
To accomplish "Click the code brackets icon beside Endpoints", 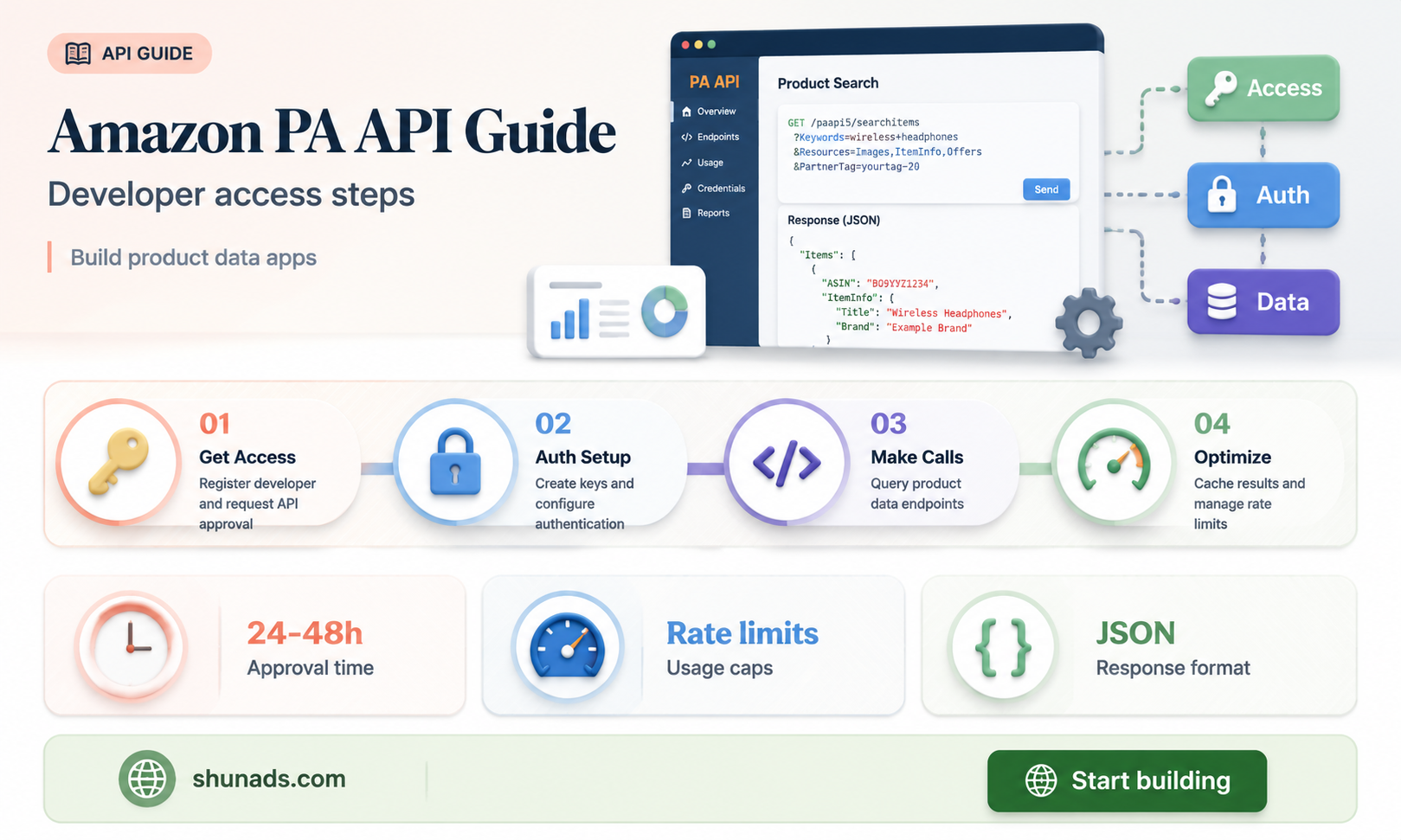I will [686, 137].
